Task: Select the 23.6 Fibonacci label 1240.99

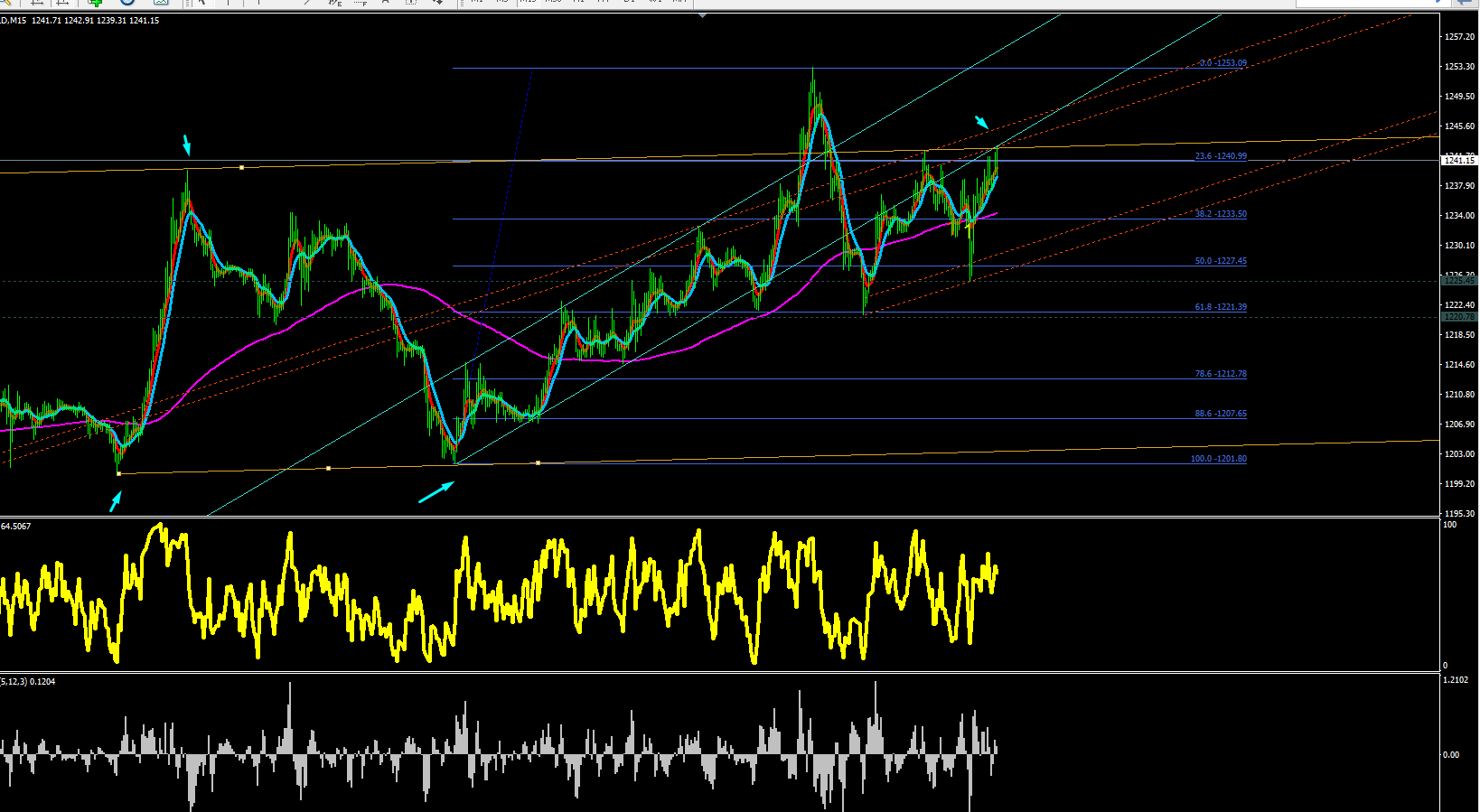Action: click(x=1221, y=156)
